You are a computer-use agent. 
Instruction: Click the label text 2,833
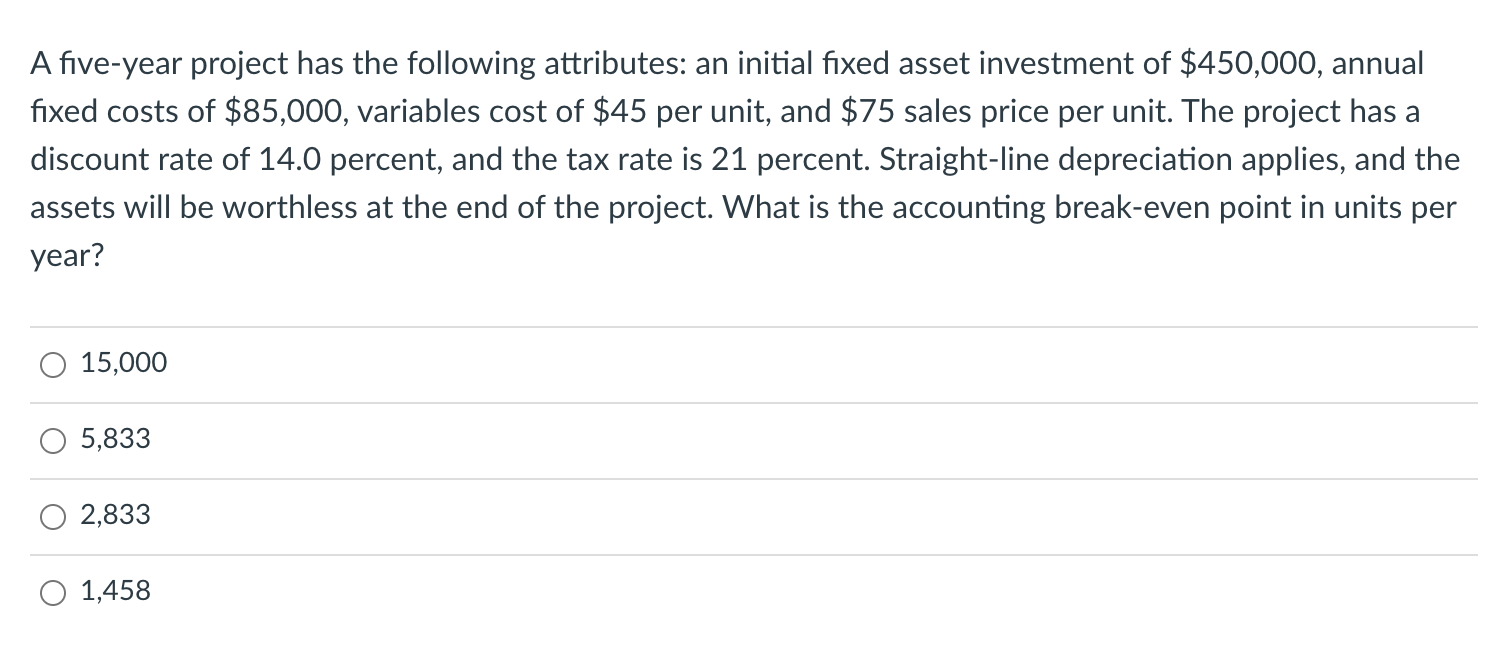point(115,516)
